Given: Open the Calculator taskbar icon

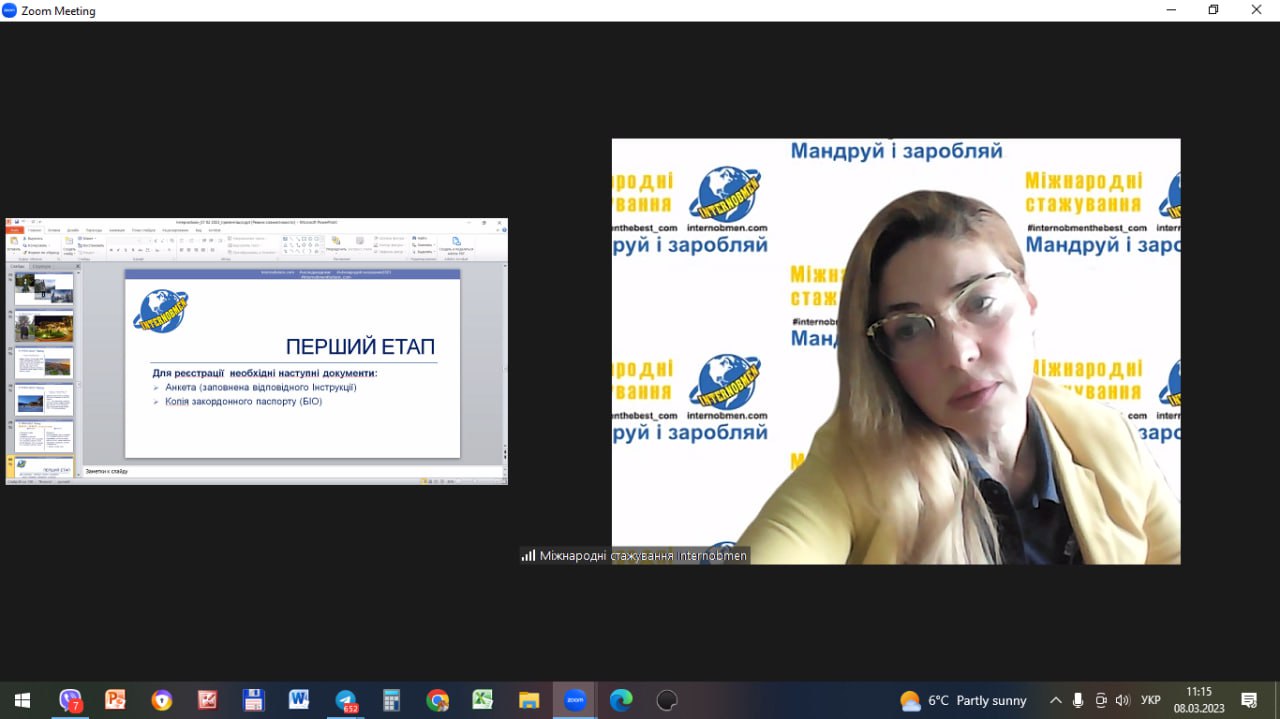Looking at the screenshot, I should (x=391, y=700).
